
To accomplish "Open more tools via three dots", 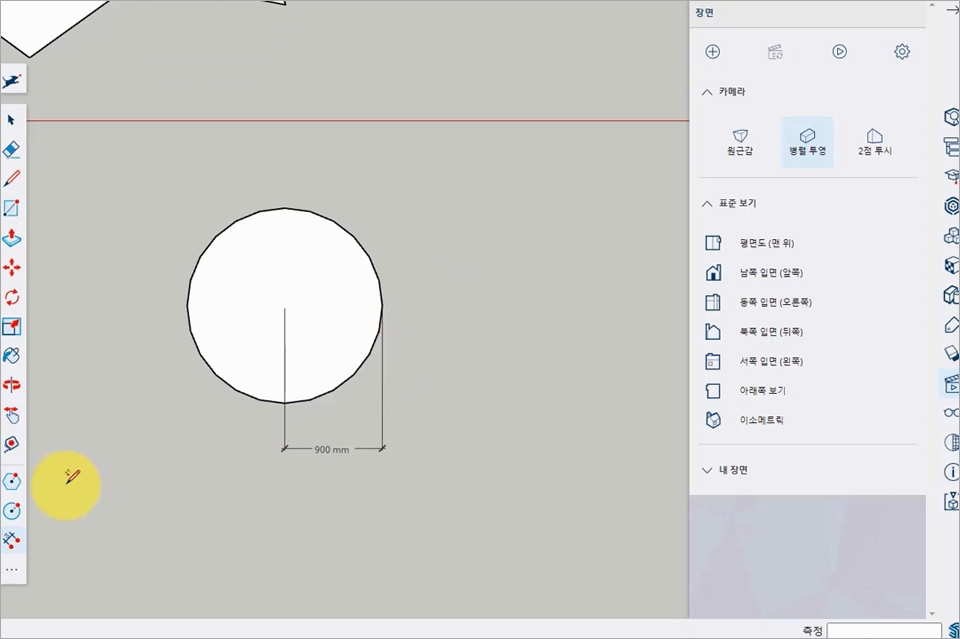I will (12, 570).
